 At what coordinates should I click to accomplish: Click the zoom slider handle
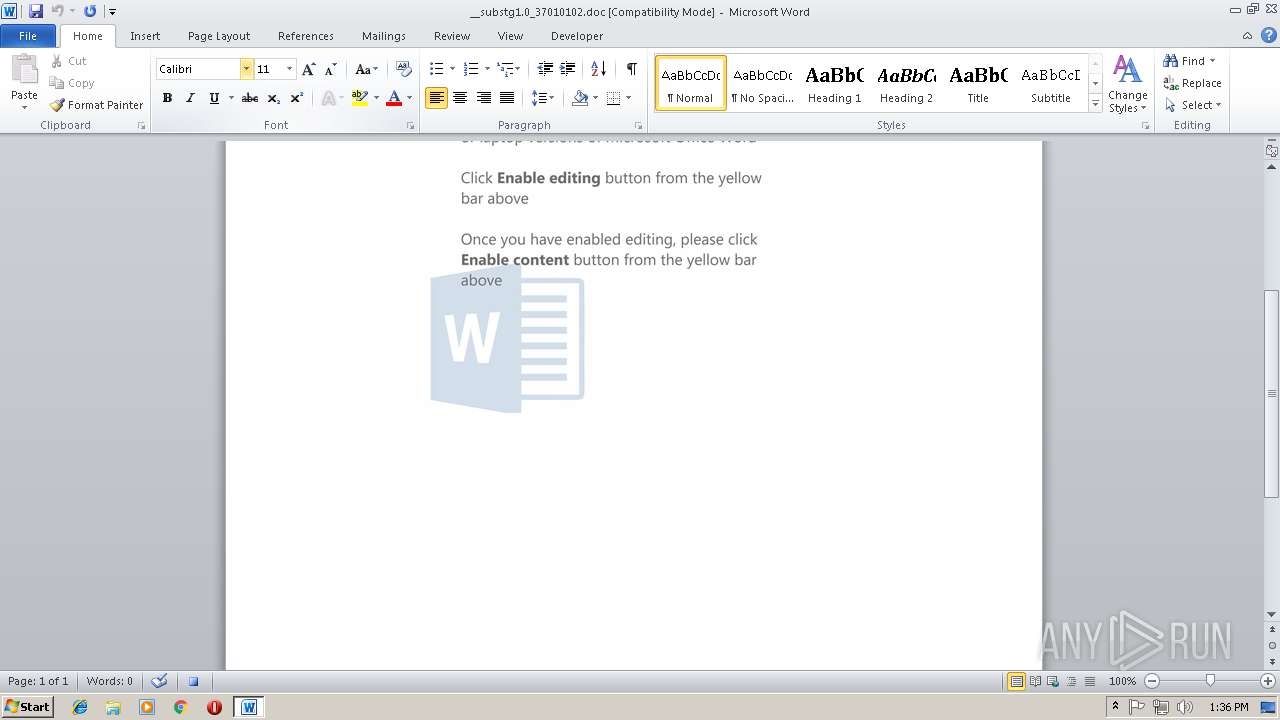[x=1210, y=681]
